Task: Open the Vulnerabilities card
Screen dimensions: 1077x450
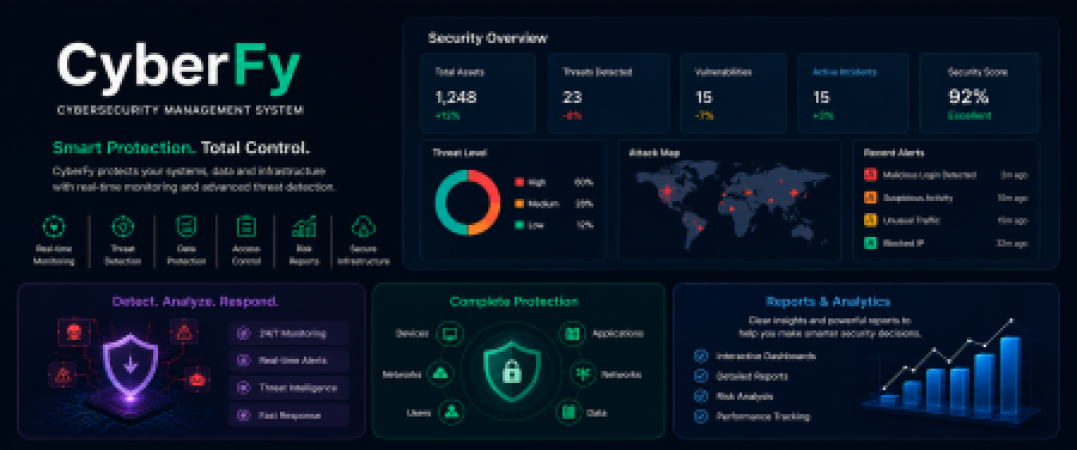Action: click(x=734, y=93)
